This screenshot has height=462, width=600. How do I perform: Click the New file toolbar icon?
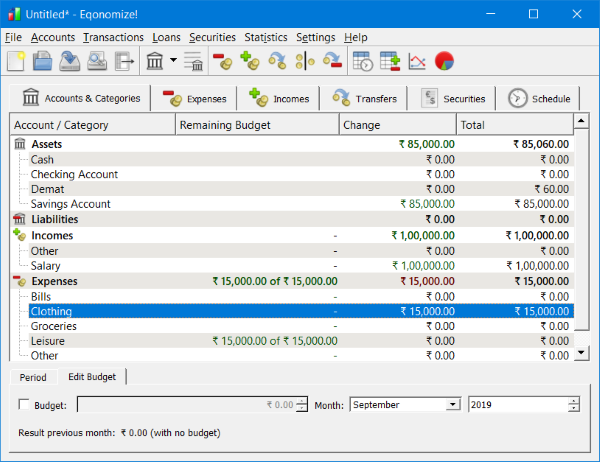click(x=15, y=62)
